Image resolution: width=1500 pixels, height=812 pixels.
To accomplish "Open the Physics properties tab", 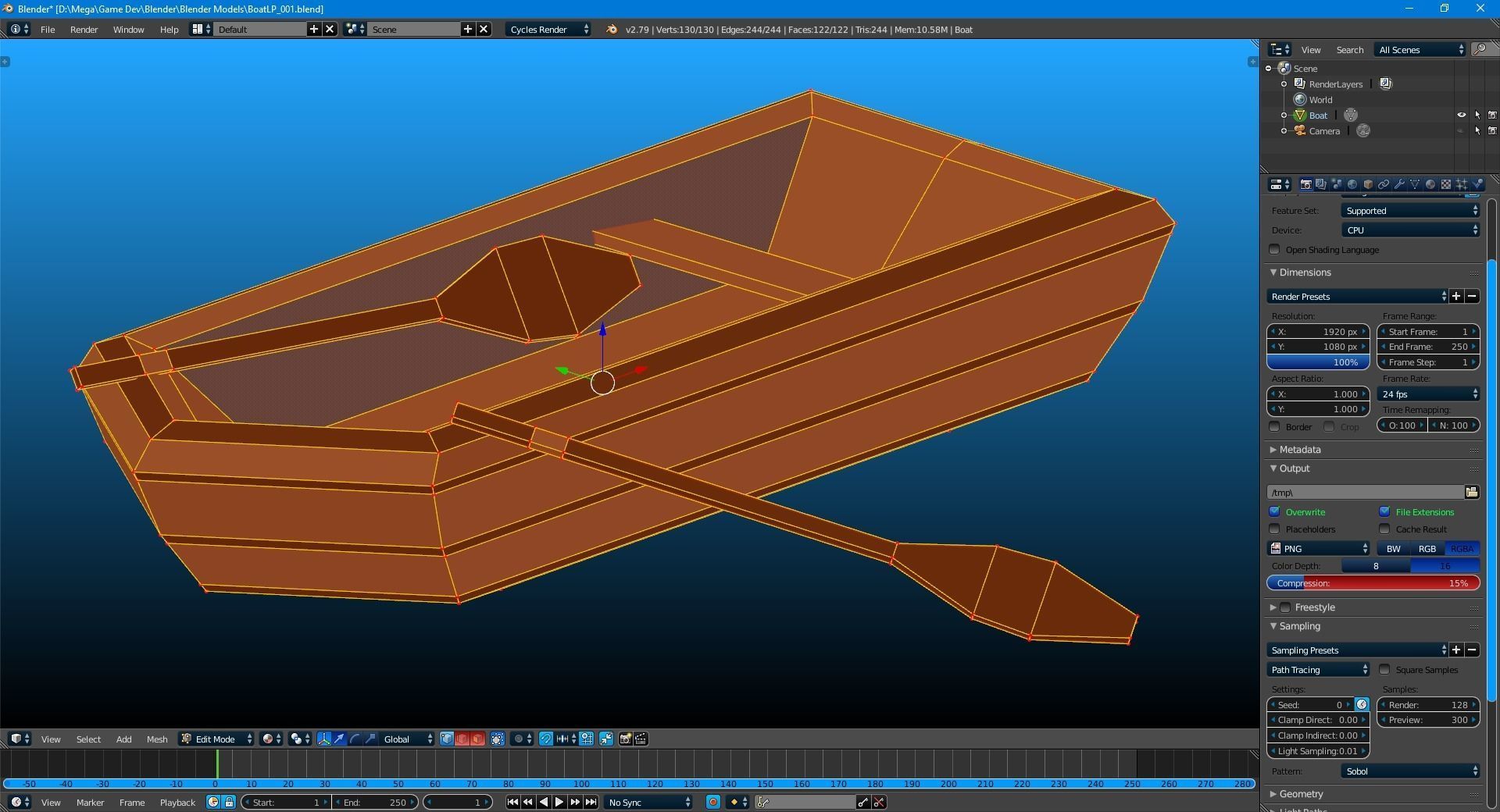I will pyautogui.click(x=1477, y=184).
